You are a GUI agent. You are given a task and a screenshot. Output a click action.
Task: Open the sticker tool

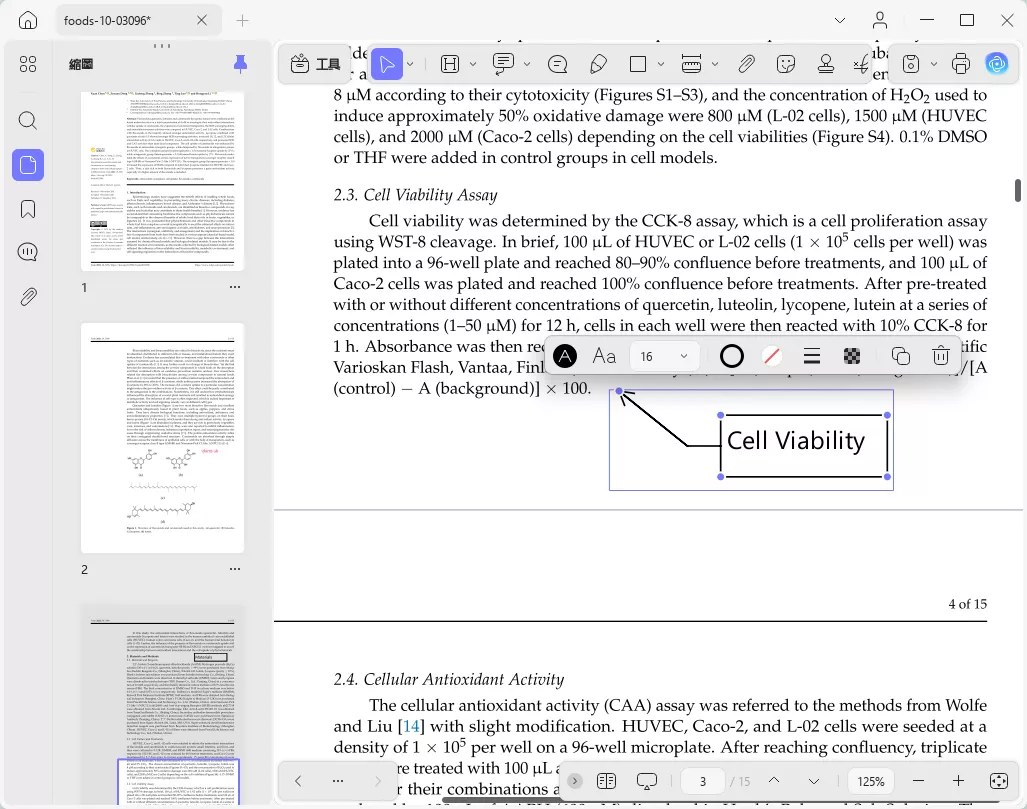click(x=785, y=64)
